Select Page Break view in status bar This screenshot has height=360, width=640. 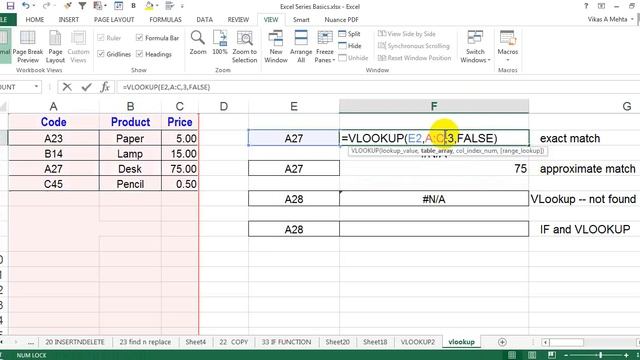pos(551,355)
